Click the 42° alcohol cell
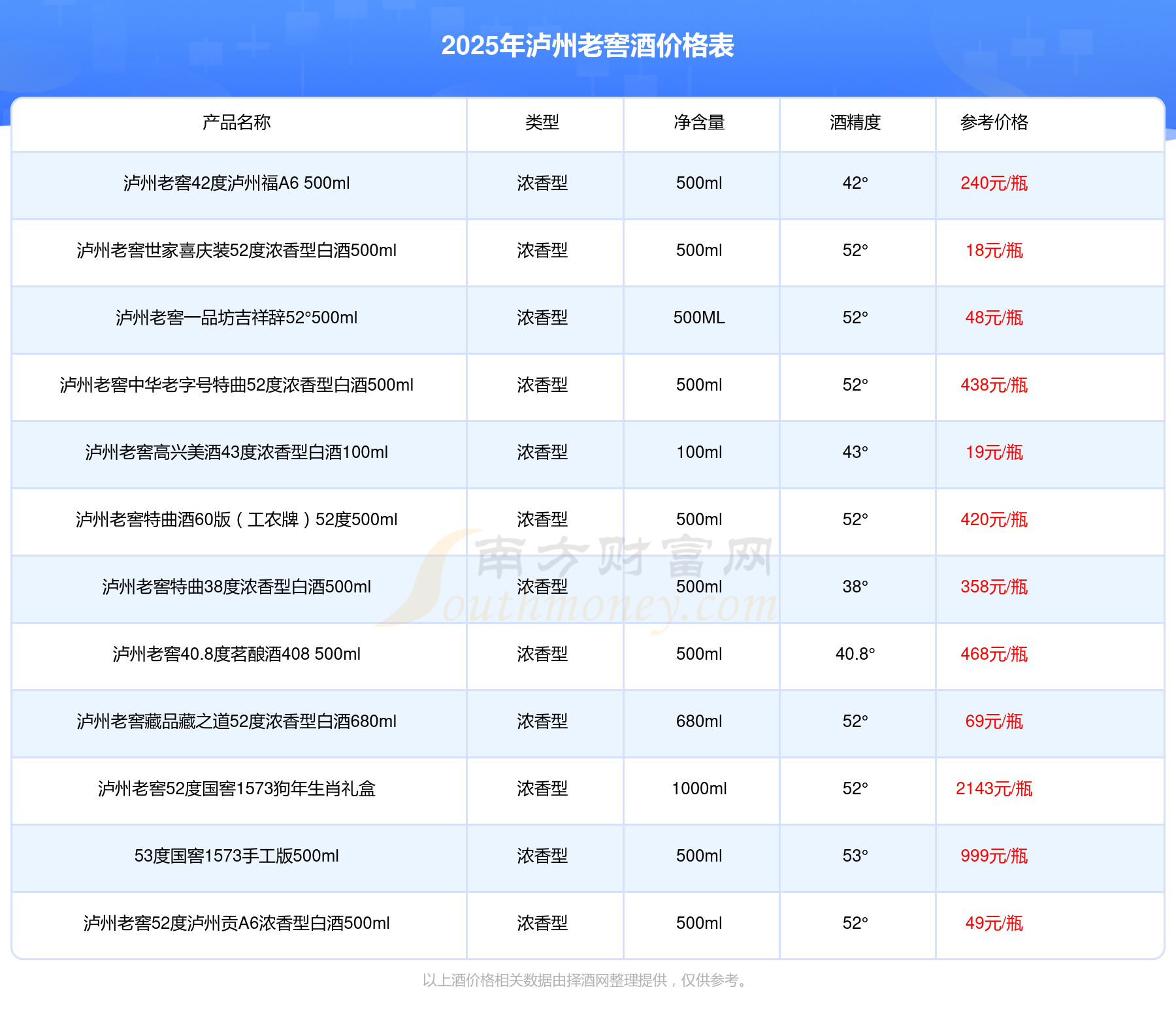 [855, 183]
